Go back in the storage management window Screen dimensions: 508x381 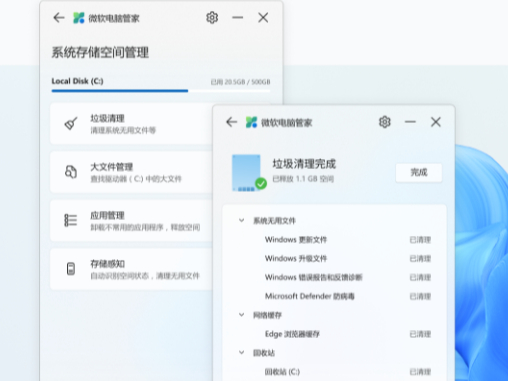click(x=59, y=18)
